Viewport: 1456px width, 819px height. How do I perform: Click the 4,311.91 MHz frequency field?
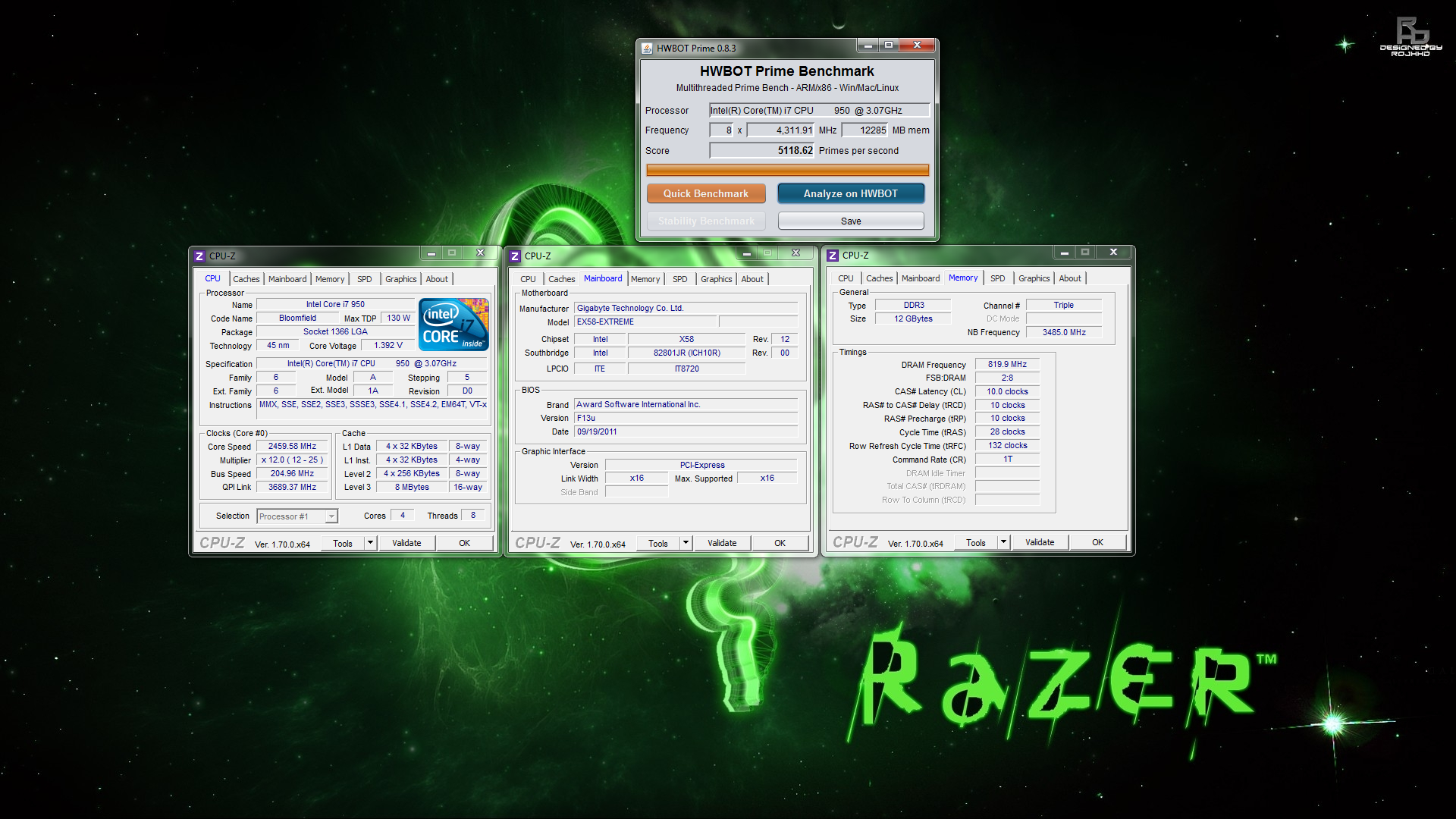click(x=780, y=130)
